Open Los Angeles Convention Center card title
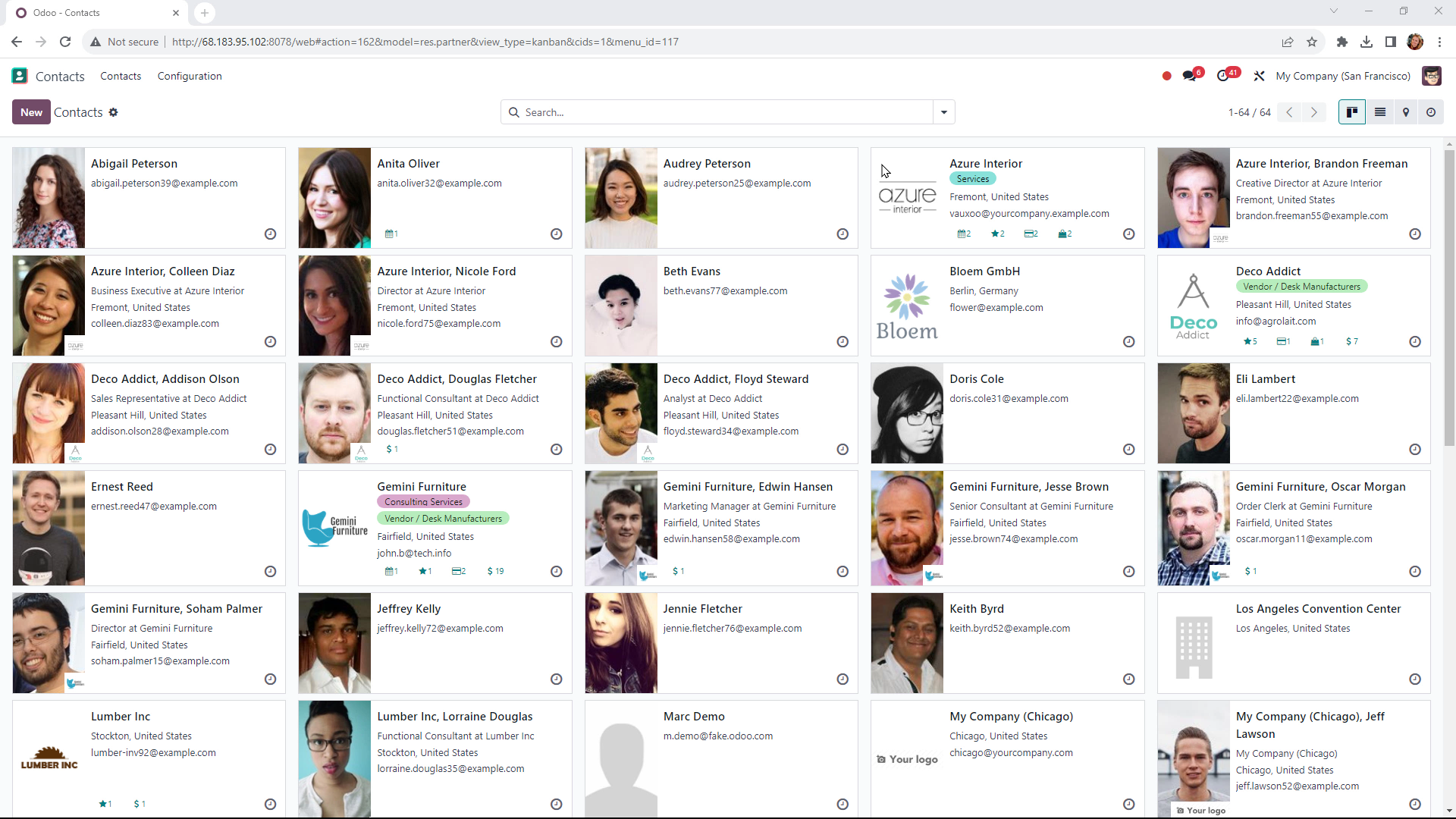The width and height of the screenshot is (1456, 819). [x=1318, y=609]
